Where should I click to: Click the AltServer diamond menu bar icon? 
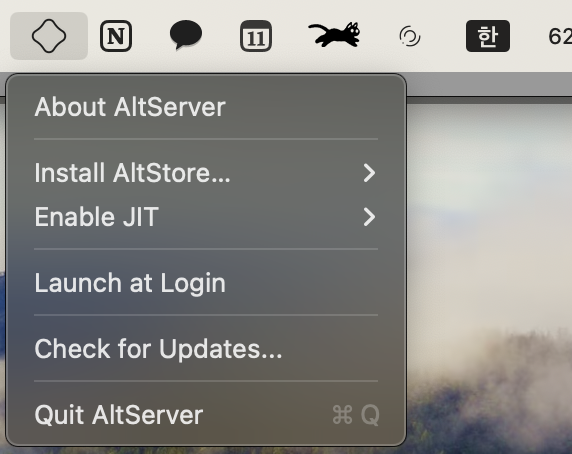pyautogui.click(x=49, y=36)
